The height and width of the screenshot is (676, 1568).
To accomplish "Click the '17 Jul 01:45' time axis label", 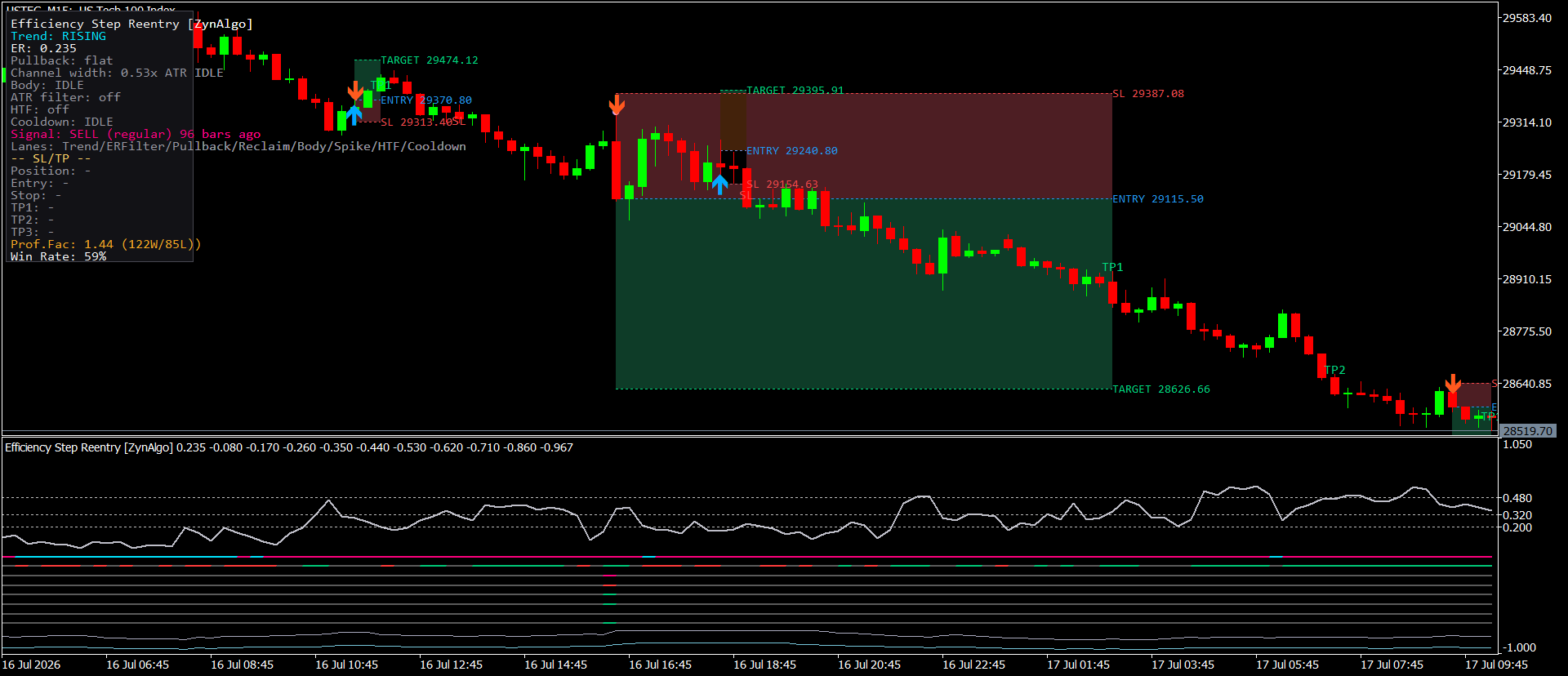I will (1078, 665).
